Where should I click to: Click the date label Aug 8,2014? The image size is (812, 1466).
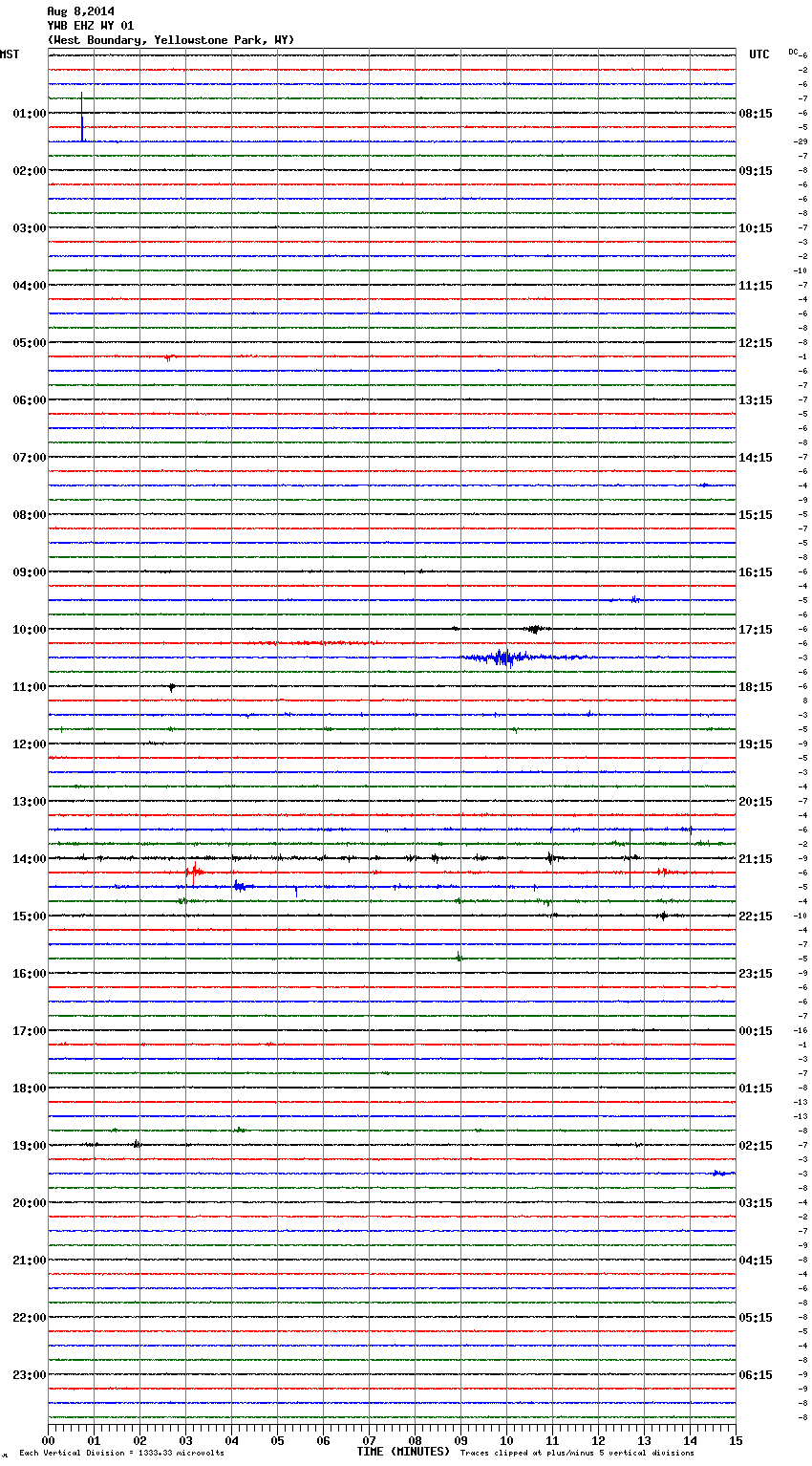tap(80, 11)
